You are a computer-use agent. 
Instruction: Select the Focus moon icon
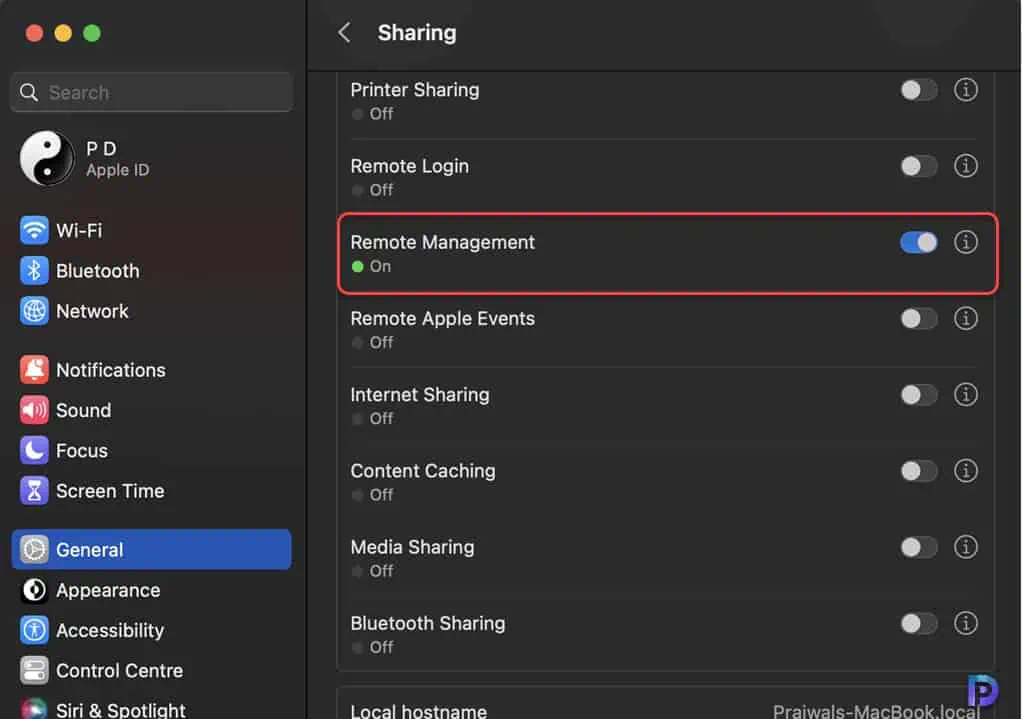tap(34, 450)
